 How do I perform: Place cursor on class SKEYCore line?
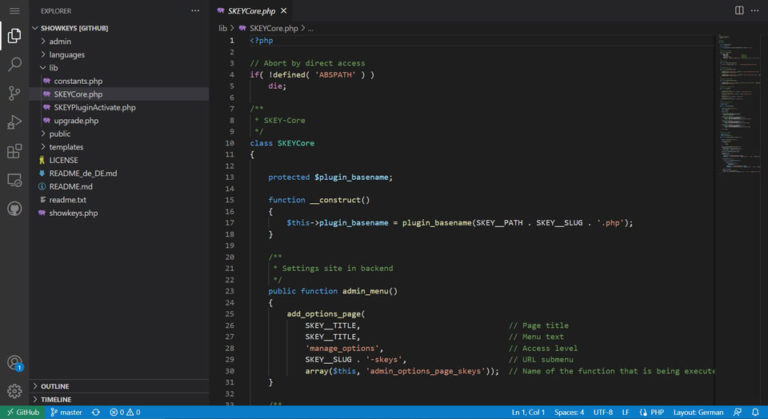click(282, 143)
